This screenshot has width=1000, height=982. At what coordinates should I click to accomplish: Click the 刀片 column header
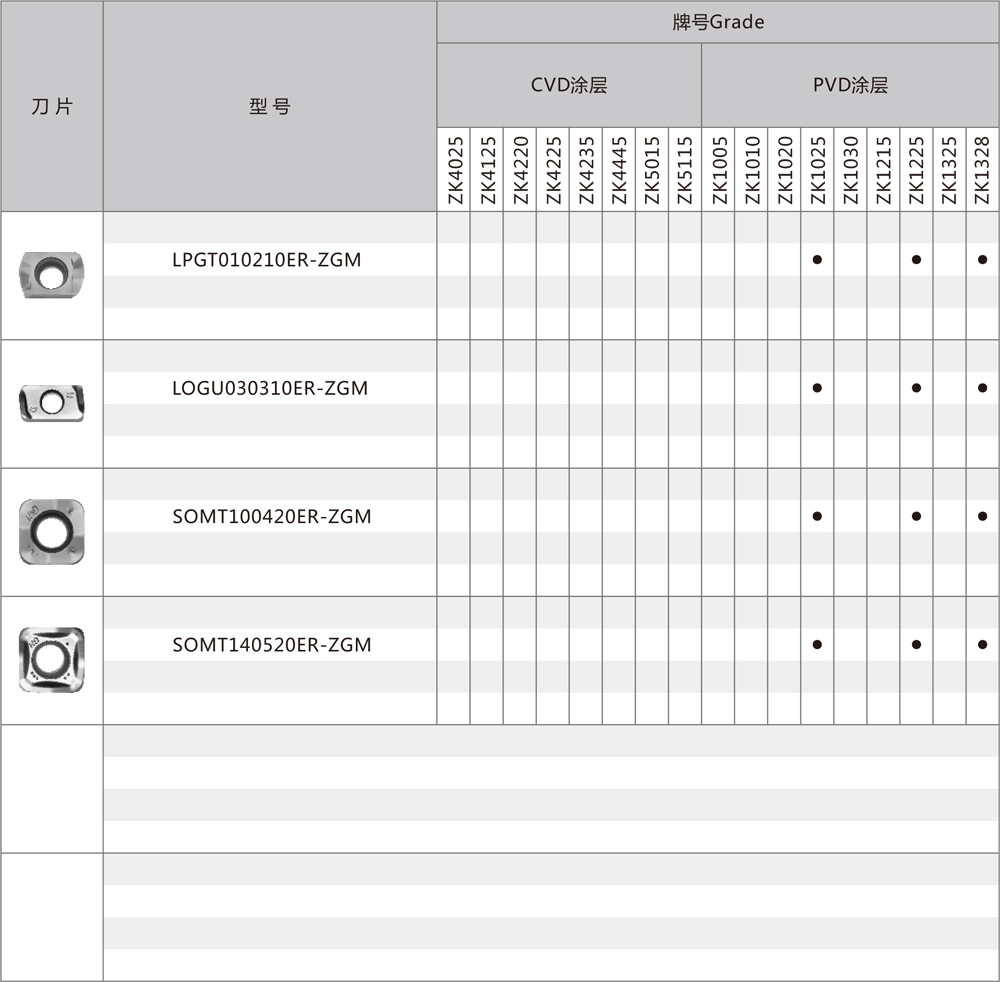52,106
